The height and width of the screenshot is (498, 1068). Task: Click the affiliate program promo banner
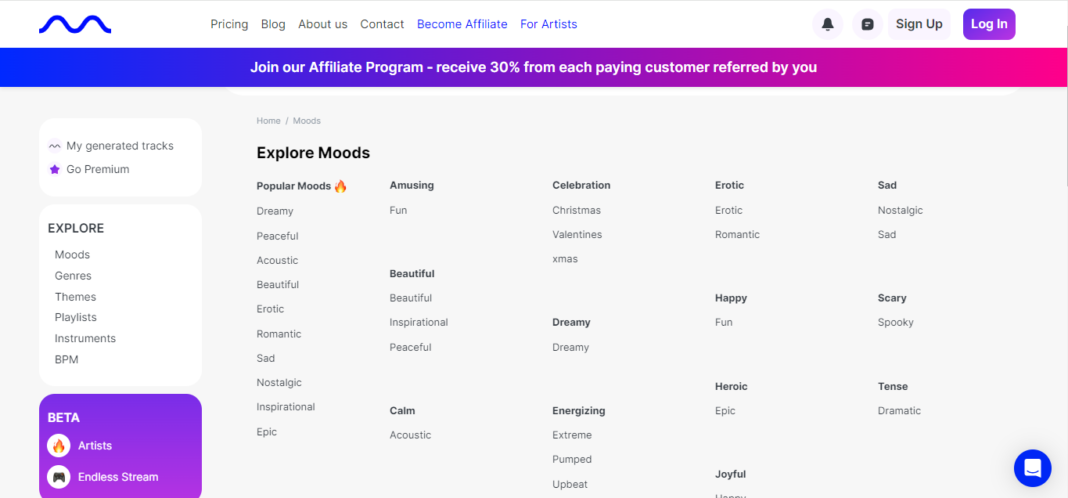[534, 68]
